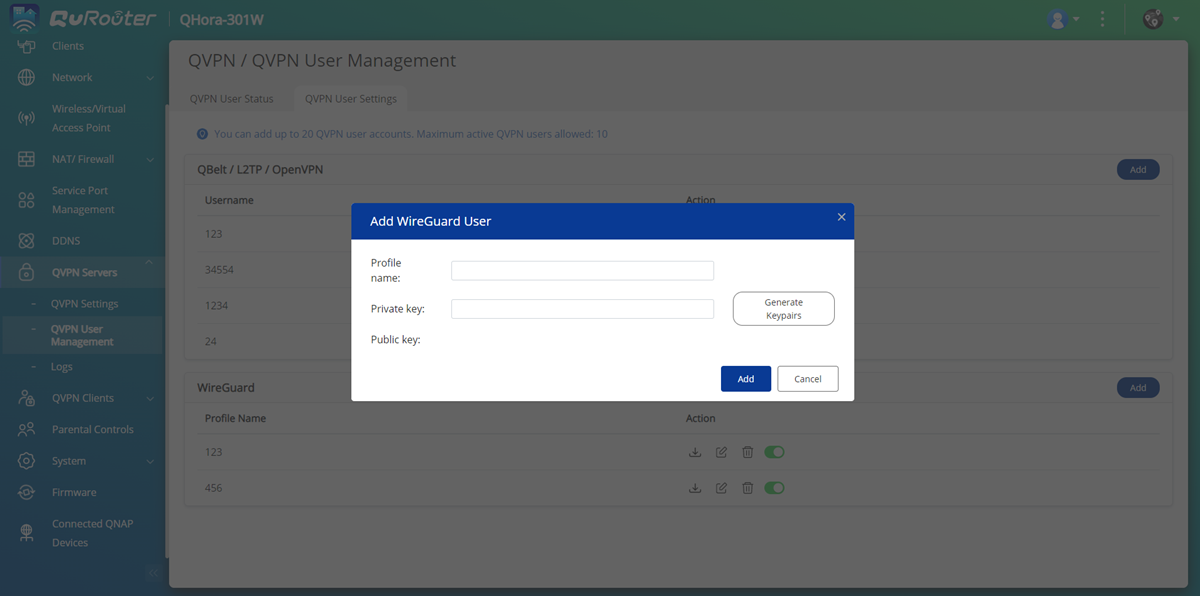The height and width of the screenshot is (596, 1200).
Task: Click the DDNS icon
Action: coord(27,241)
